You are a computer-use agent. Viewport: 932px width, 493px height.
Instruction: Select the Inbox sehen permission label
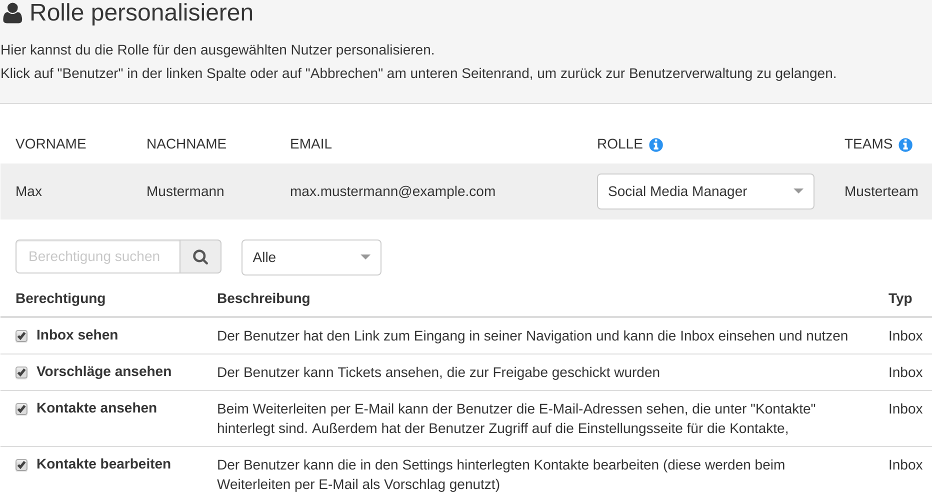click(x=77, y=335)
